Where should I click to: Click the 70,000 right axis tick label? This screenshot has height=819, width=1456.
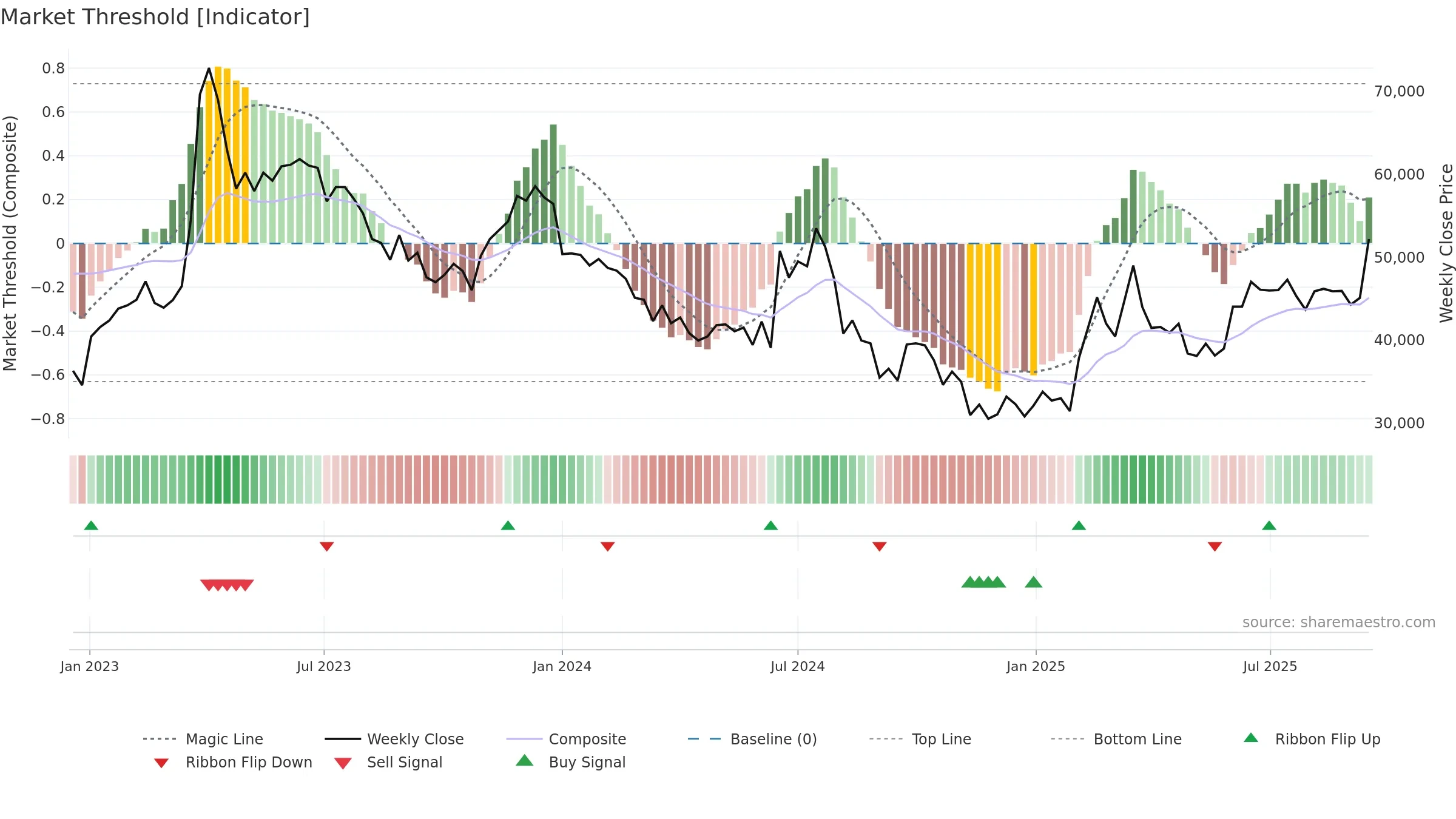pyautogui.click(x=1400, y=92)
